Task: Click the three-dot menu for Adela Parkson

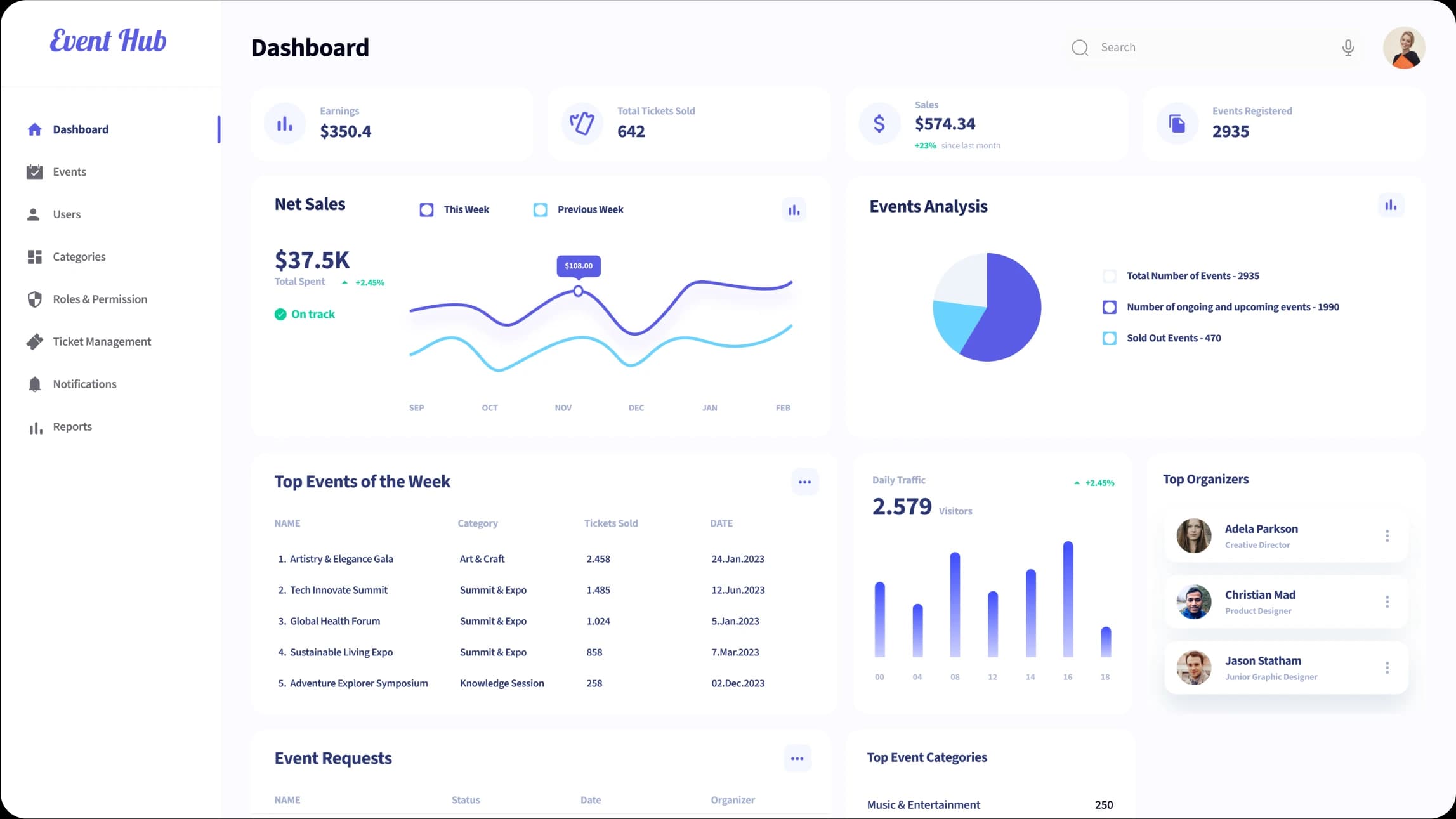Action: [x=1388, y=536]
